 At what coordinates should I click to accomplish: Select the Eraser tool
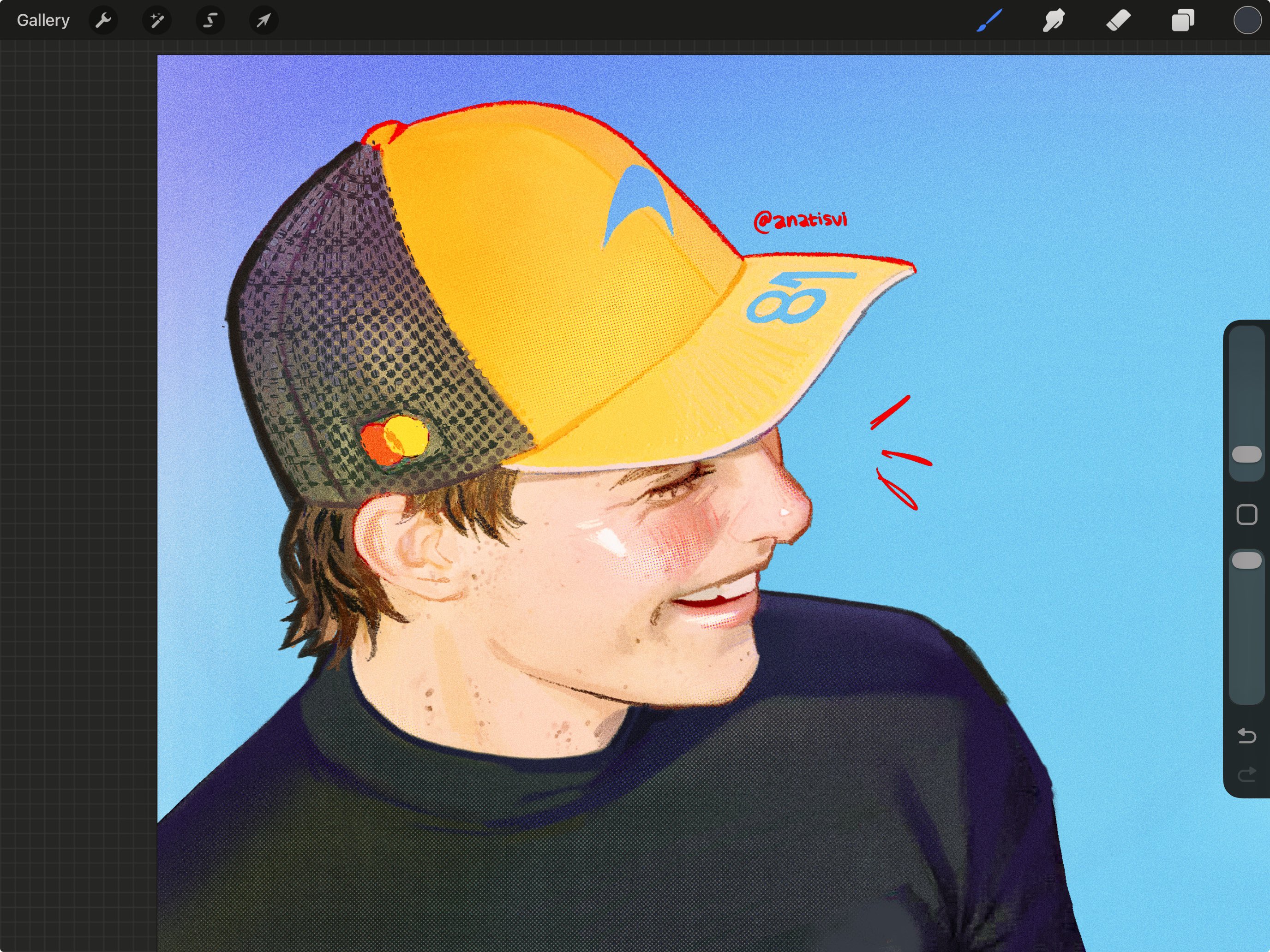(x=1119, y=21)
